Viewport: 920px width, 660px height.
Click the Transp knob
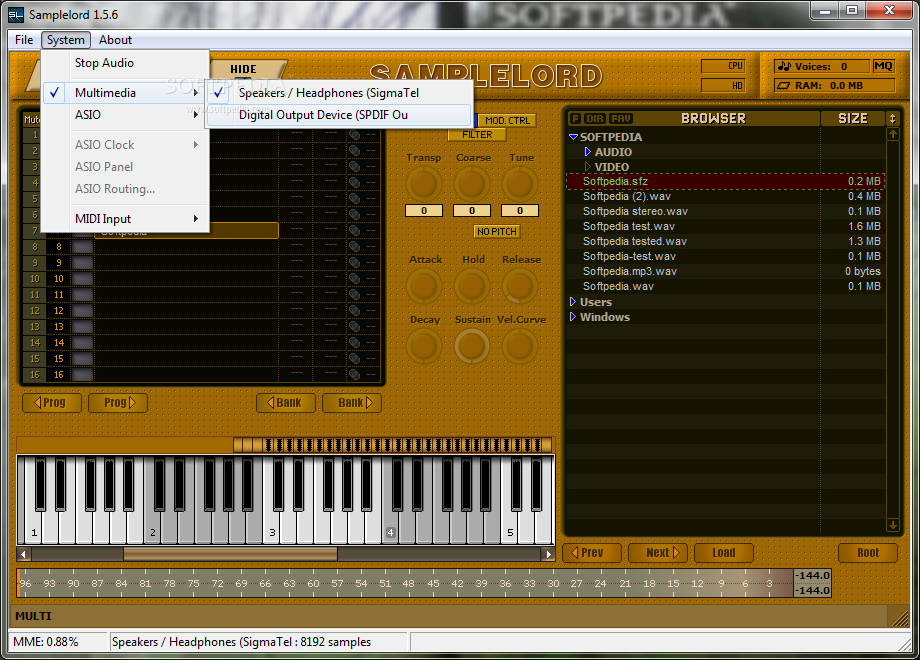pos(424,184)
